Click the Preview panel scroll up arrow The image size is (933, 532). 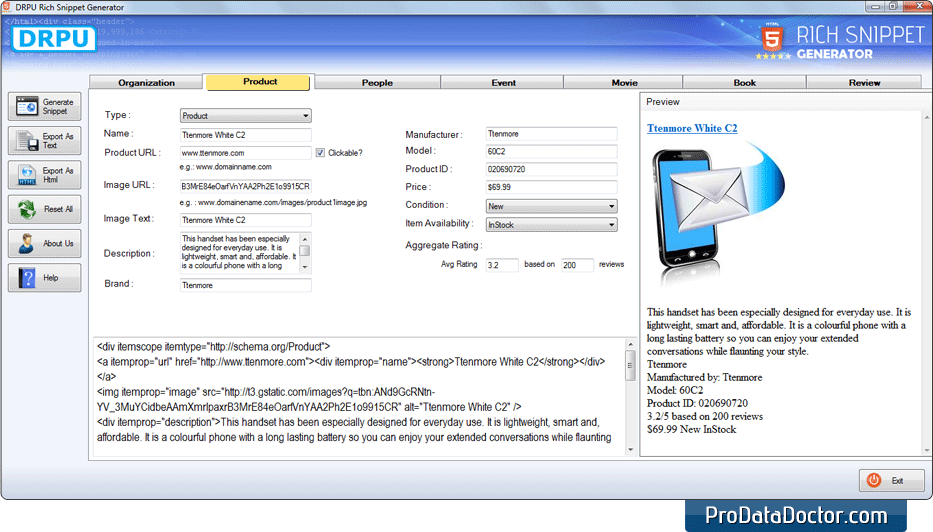coord(926,115)
